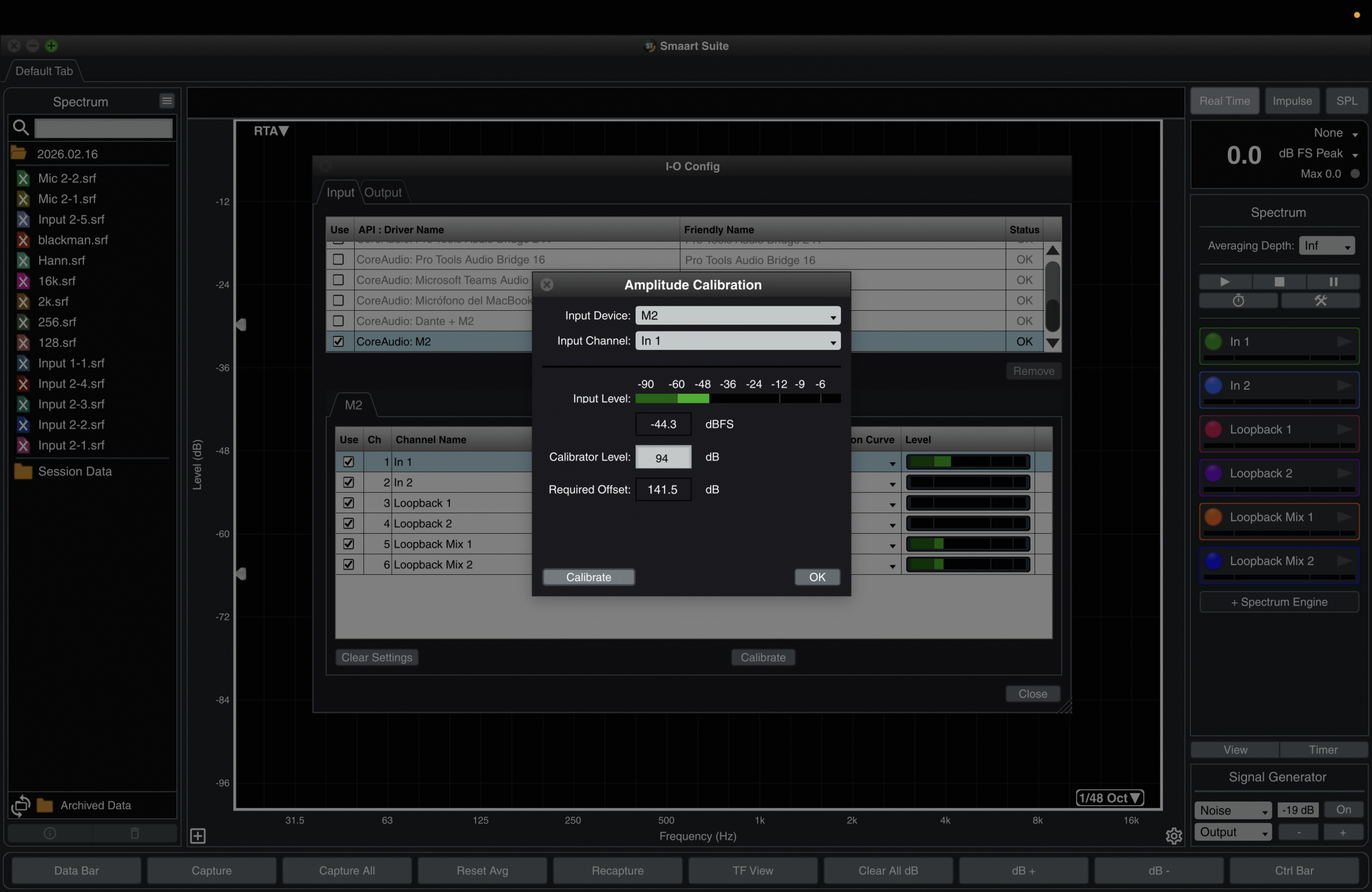Switch to Impulse mode
Viewport: 1372px width, 892px height.
click(1292, 101)
